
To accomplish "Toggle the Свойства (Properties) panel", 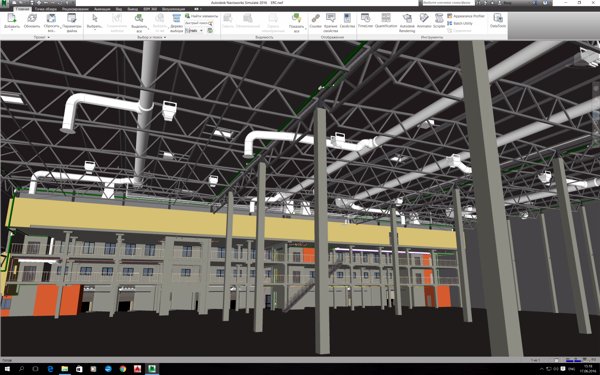I will point(347,20).
